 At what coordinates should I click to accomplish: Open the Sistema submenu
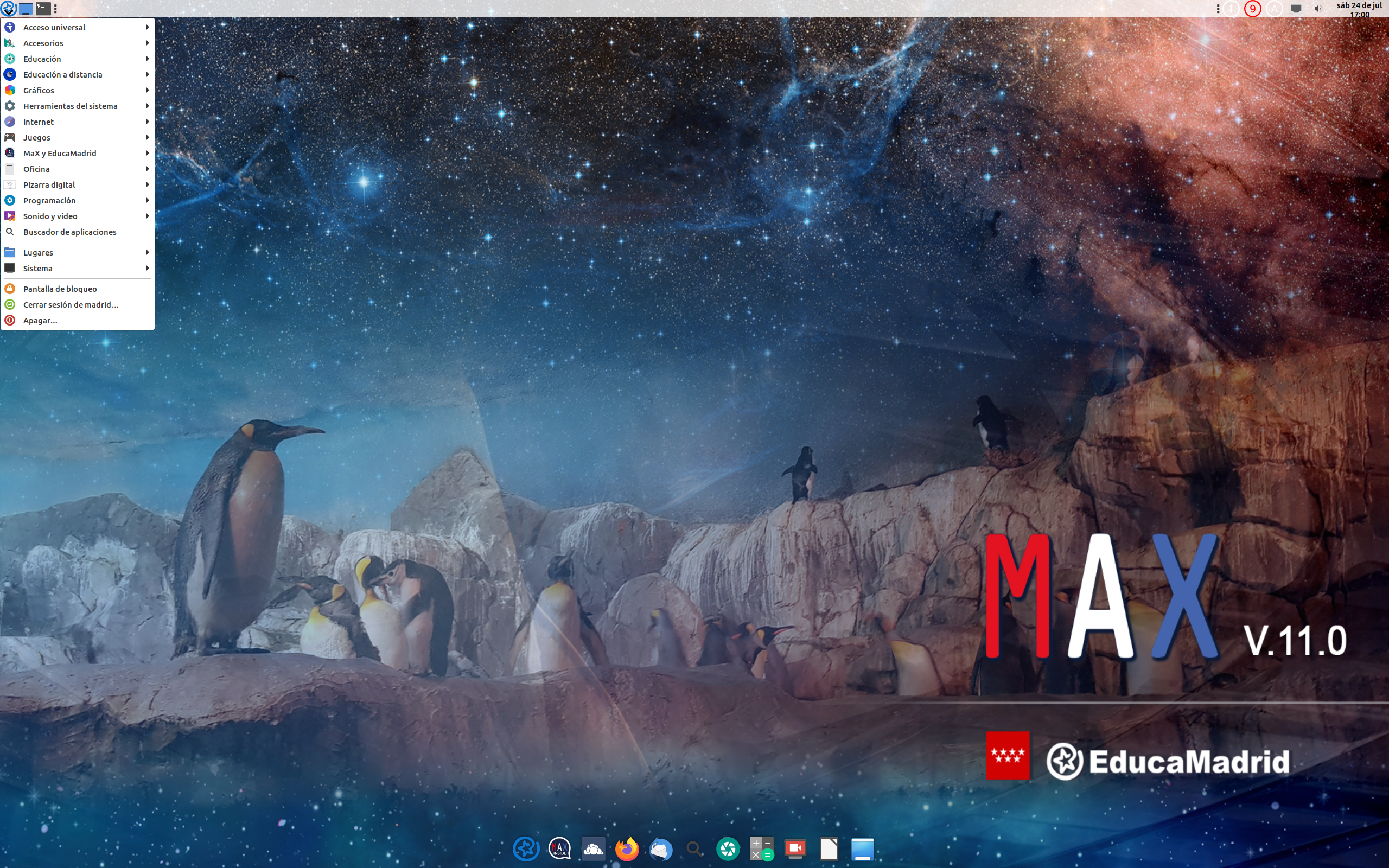pyautogui.click(x=77, y=268)
